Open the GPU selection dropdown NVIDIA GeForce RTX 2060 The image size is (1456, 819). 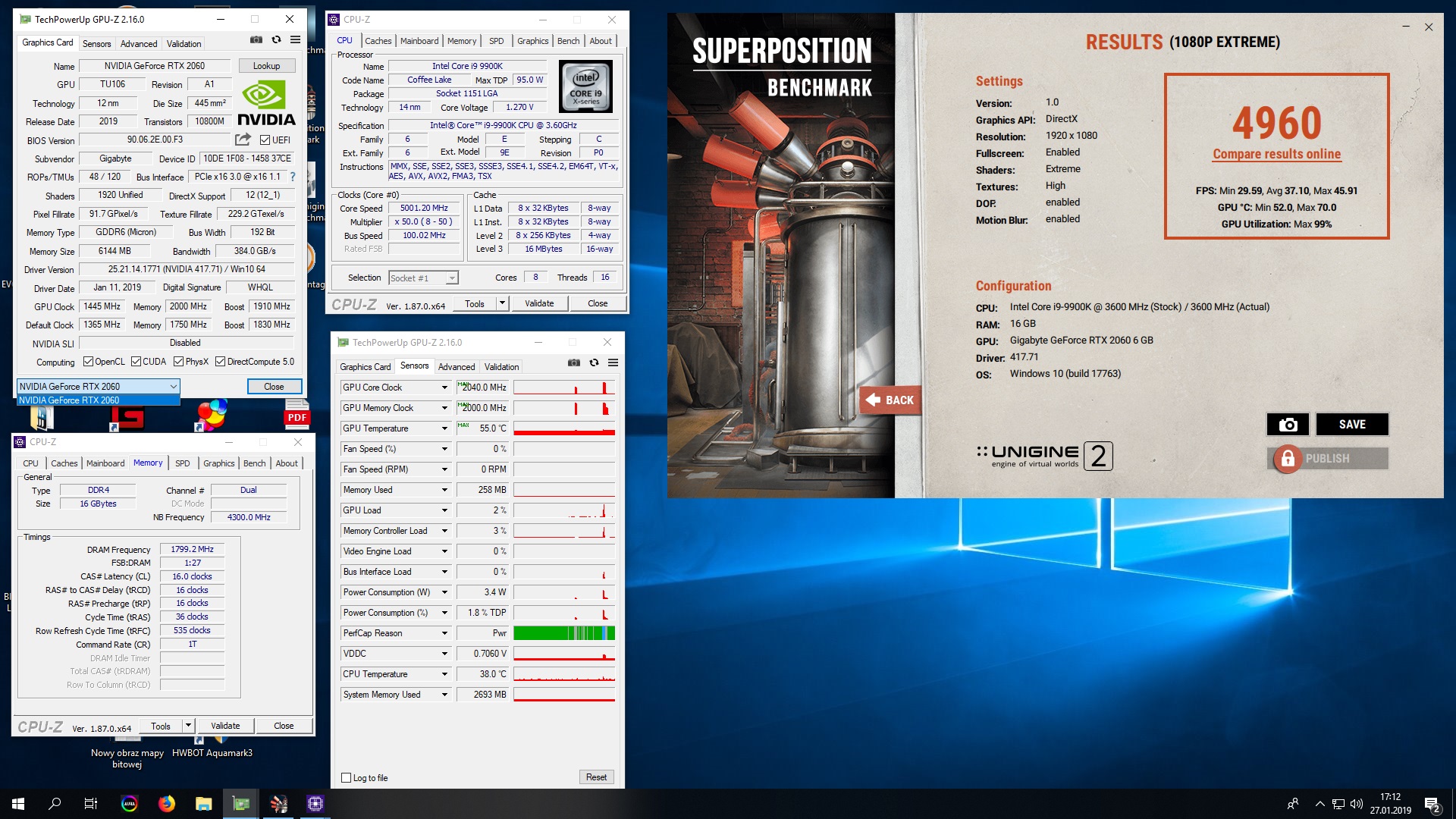tap(99, 387)
